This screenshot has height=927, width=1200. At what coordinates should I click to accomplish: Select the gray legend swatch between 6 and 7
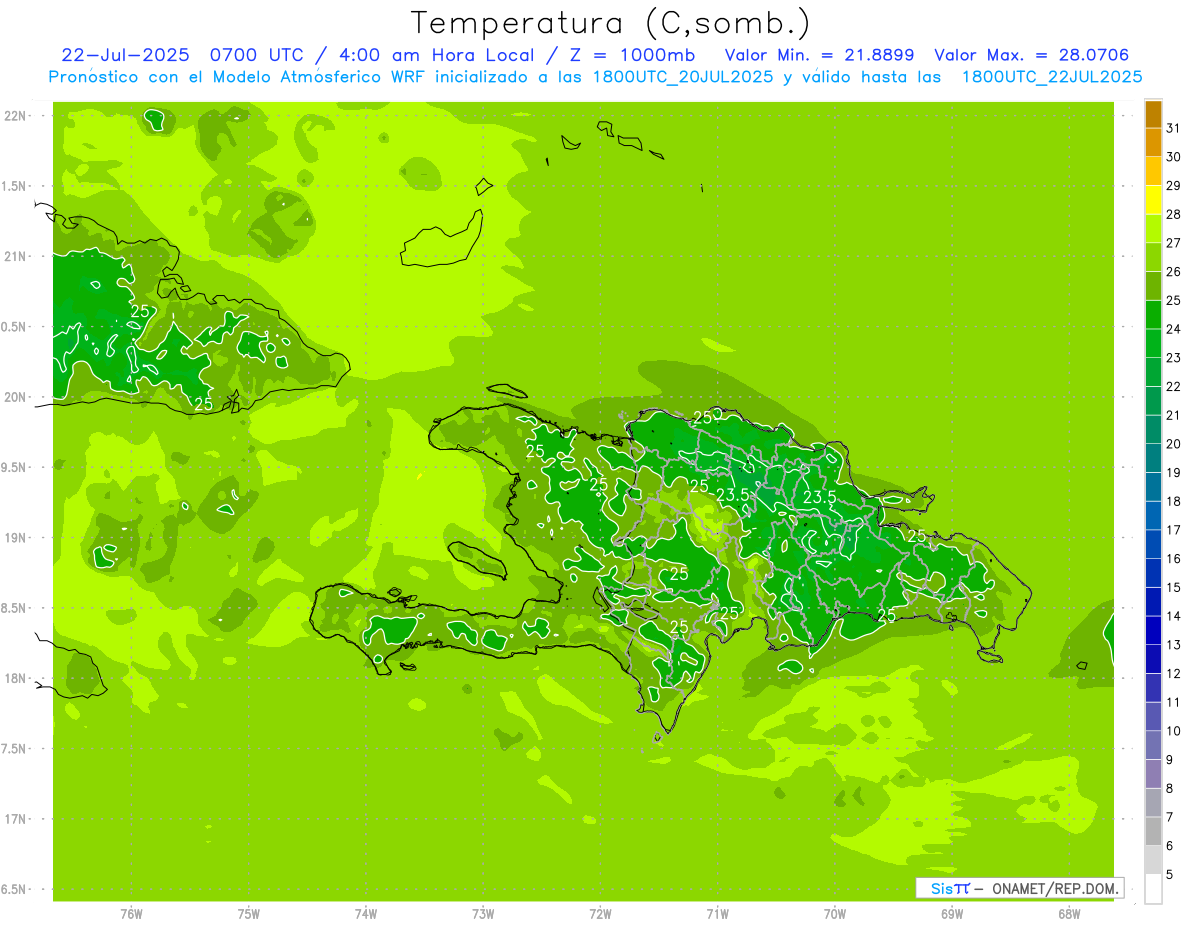coord(1153,831)
